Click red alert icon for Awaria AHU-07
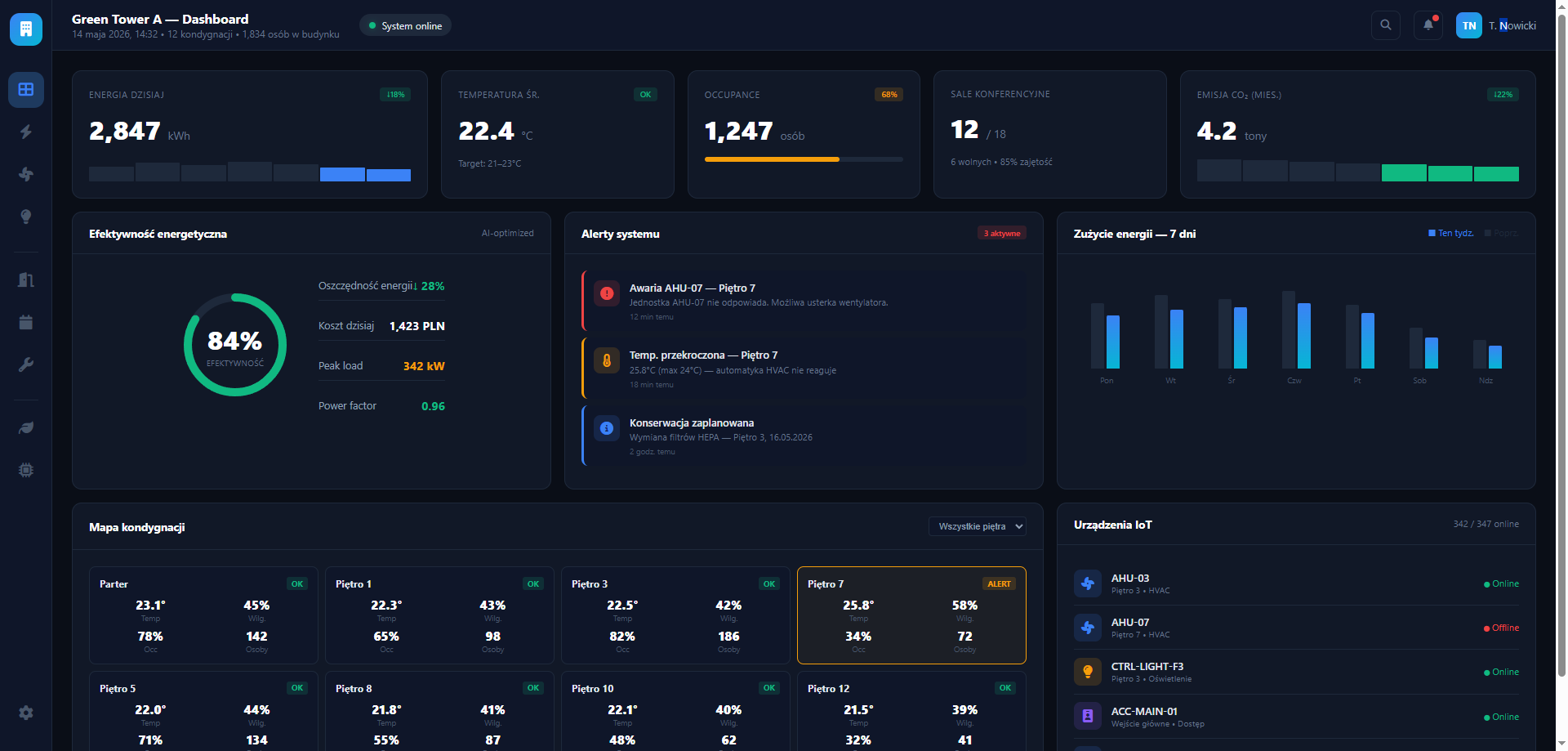This screenshot has width=1568, height=751. 607,293
